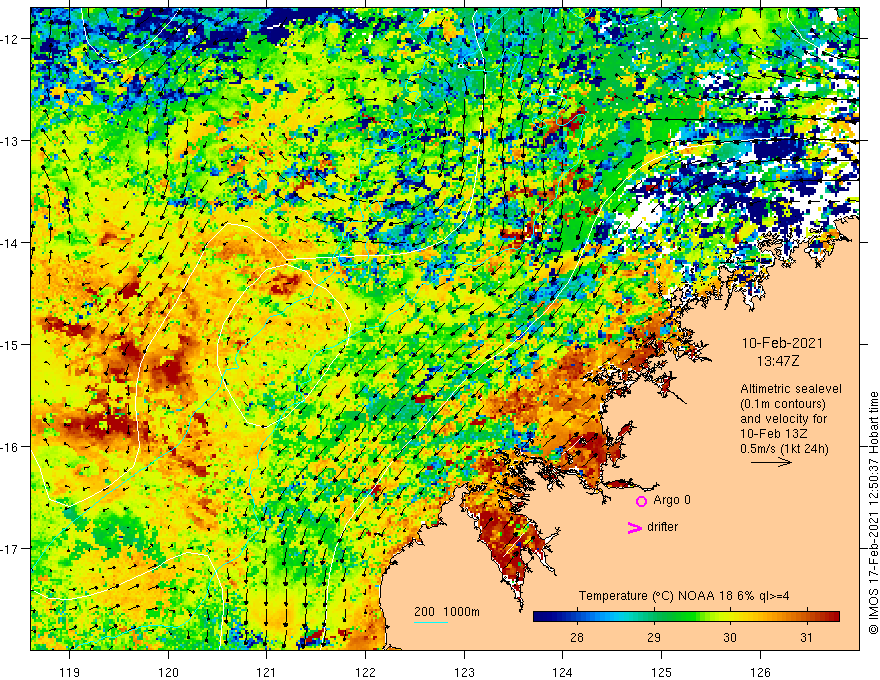Click latitude axis label '-12'
This screenshot has width=880, height=680.
click(x=10, y=39)
